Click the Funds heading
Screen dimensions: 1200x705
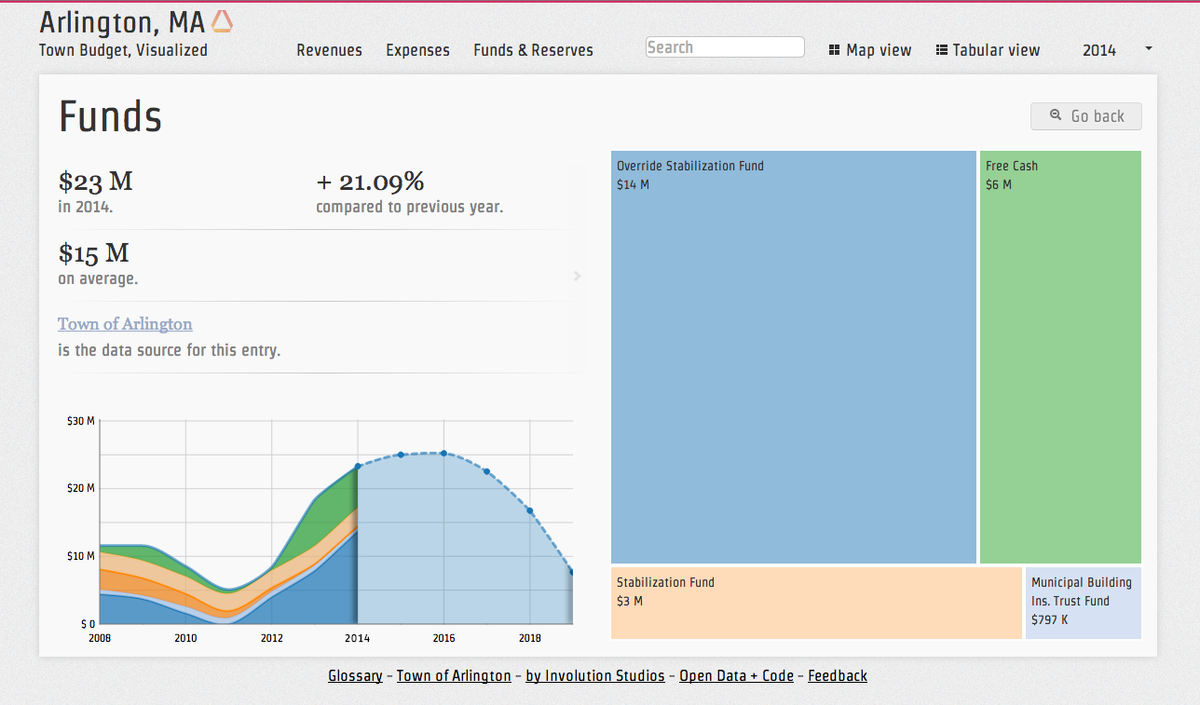[110, 117]
